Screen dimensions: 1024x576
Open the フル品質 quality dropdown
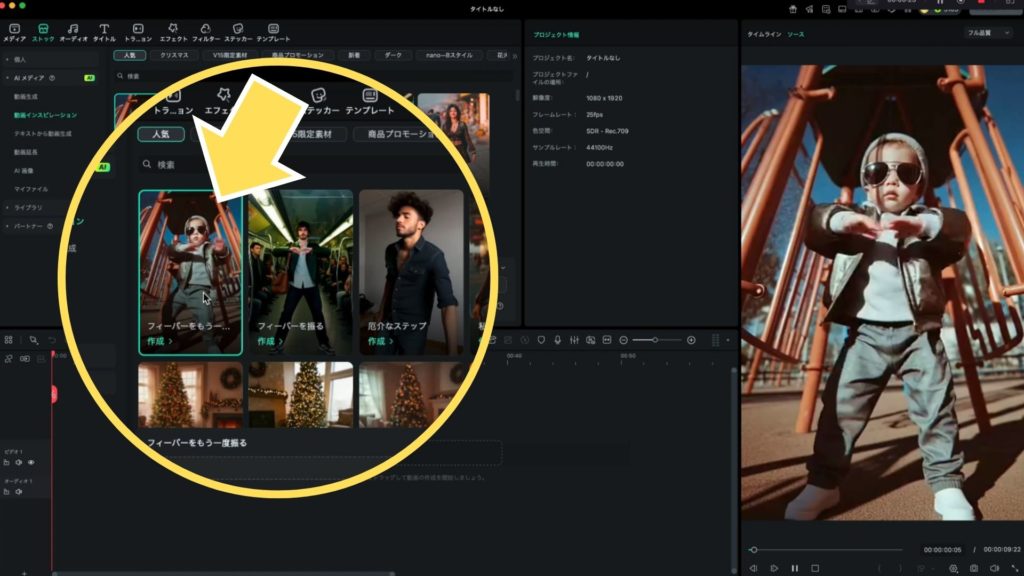pos(984,33)
